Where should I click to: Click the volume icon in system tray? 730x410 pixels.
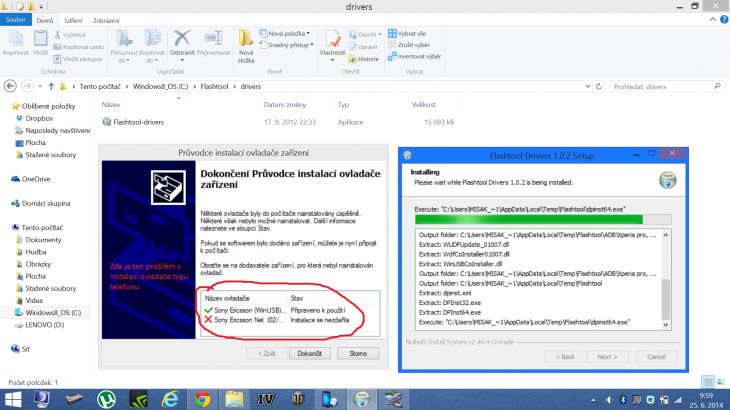[608, 400]
